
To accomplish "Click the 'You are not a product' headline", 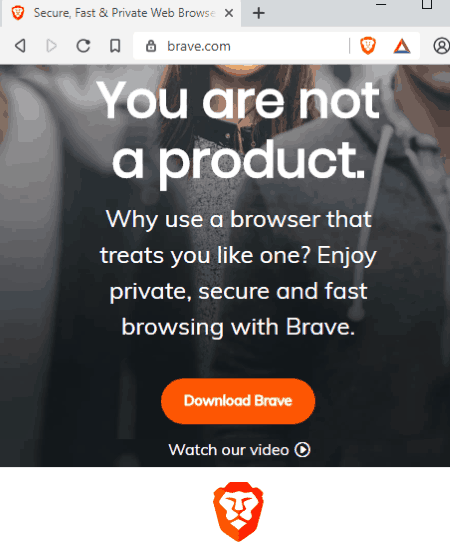I will 238,130.
